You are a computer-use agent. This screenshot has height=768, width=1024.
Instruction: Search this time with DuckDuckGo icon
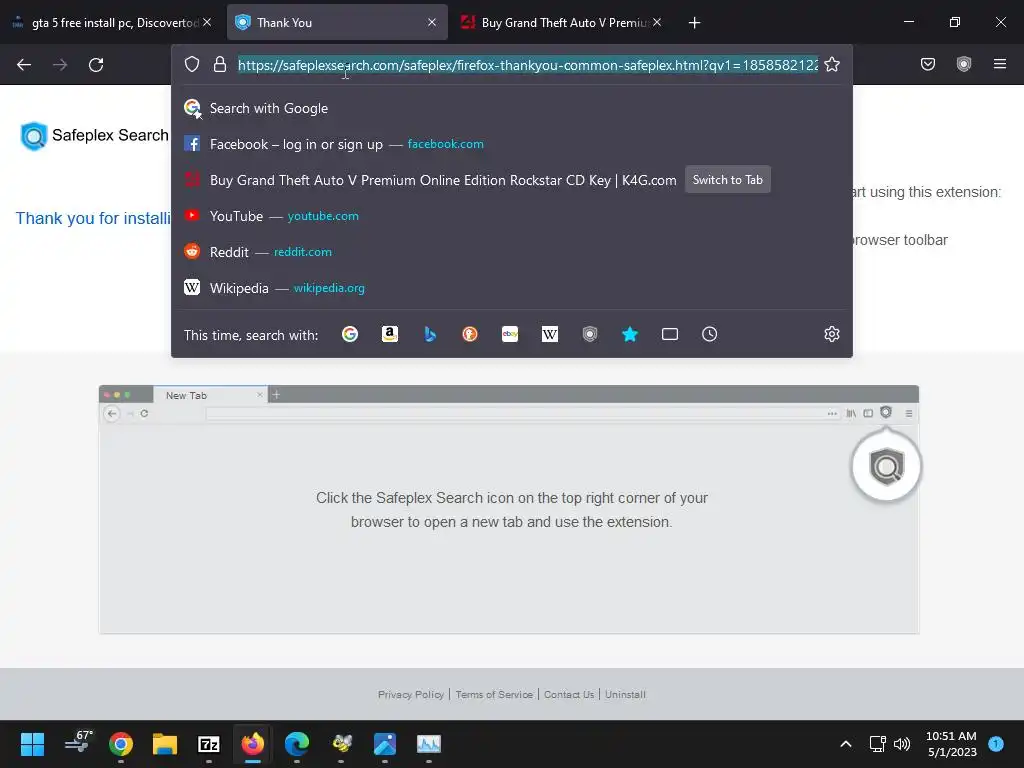pyautogui.click(x=470, y=334)
